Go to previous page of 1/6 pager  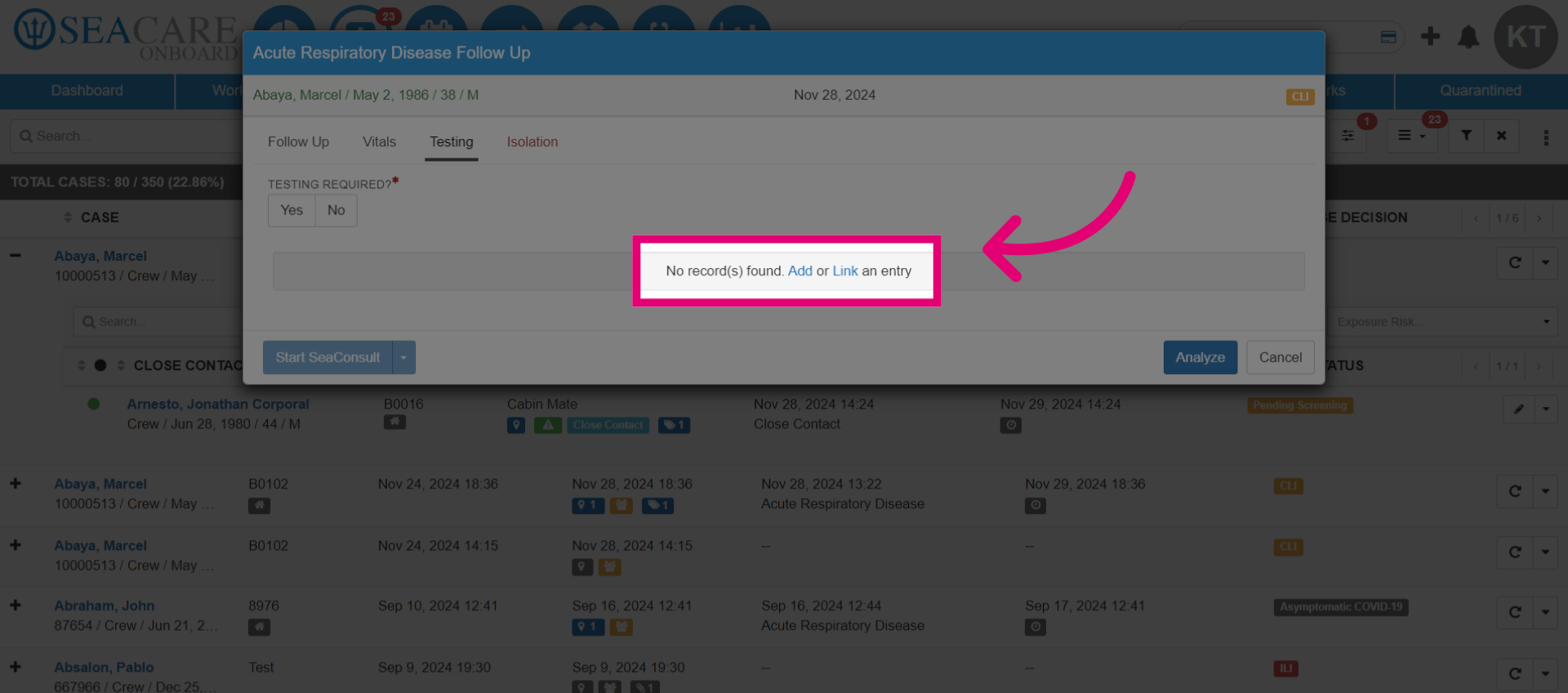pyautogui.click(x=1476, y=218)
